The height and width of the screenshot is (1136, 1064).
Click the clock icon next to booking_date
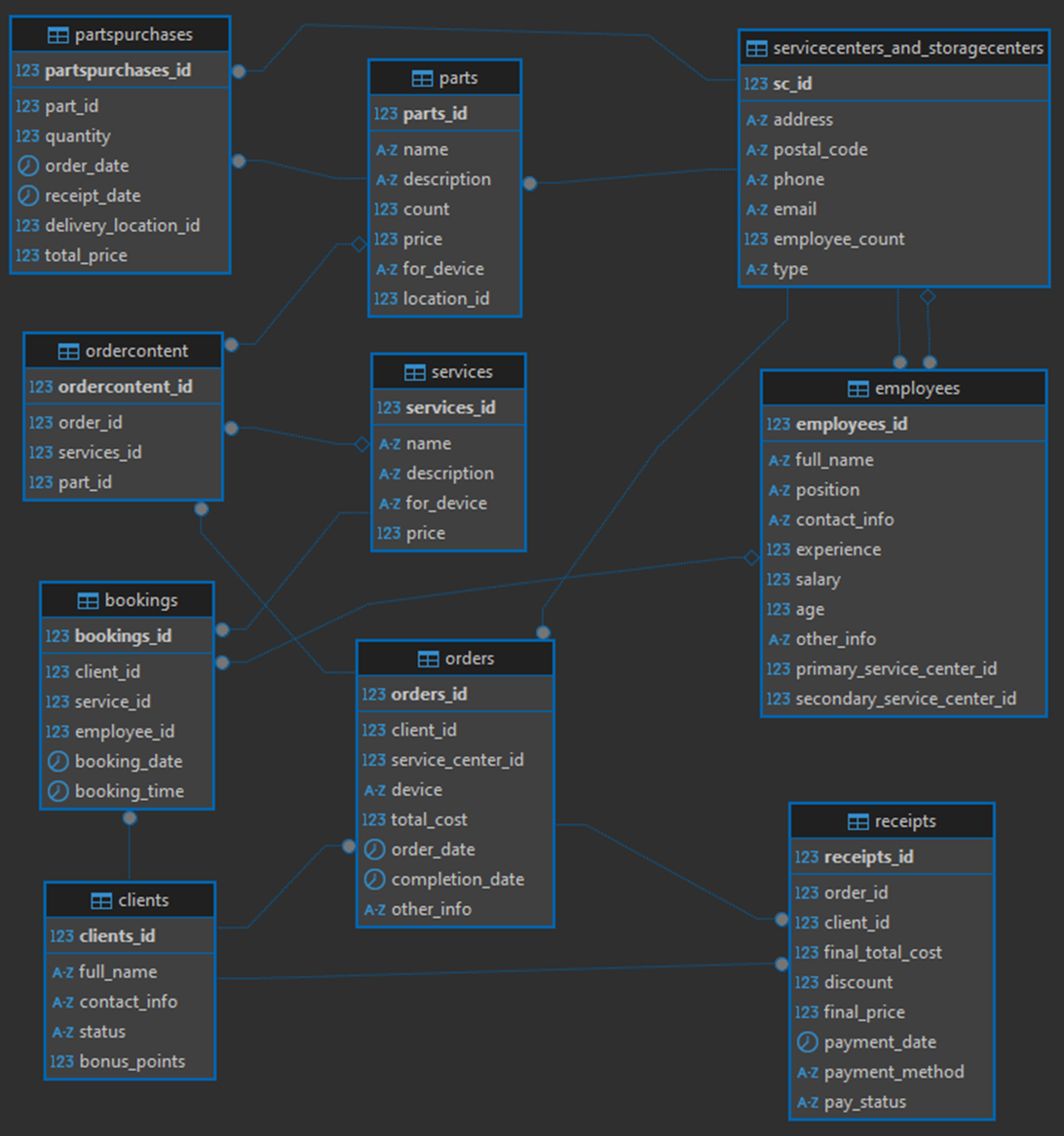(x=58, y=762)
